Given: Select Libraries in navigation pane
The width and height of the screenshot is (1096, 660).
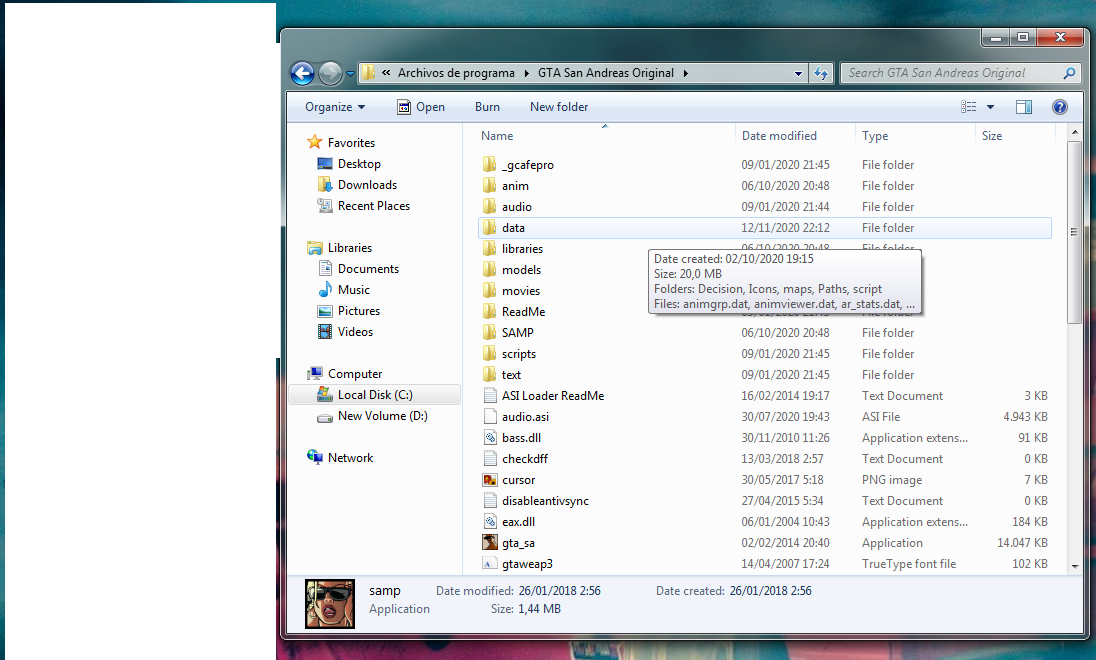Looking at the screenshot, I should (349, 248).
